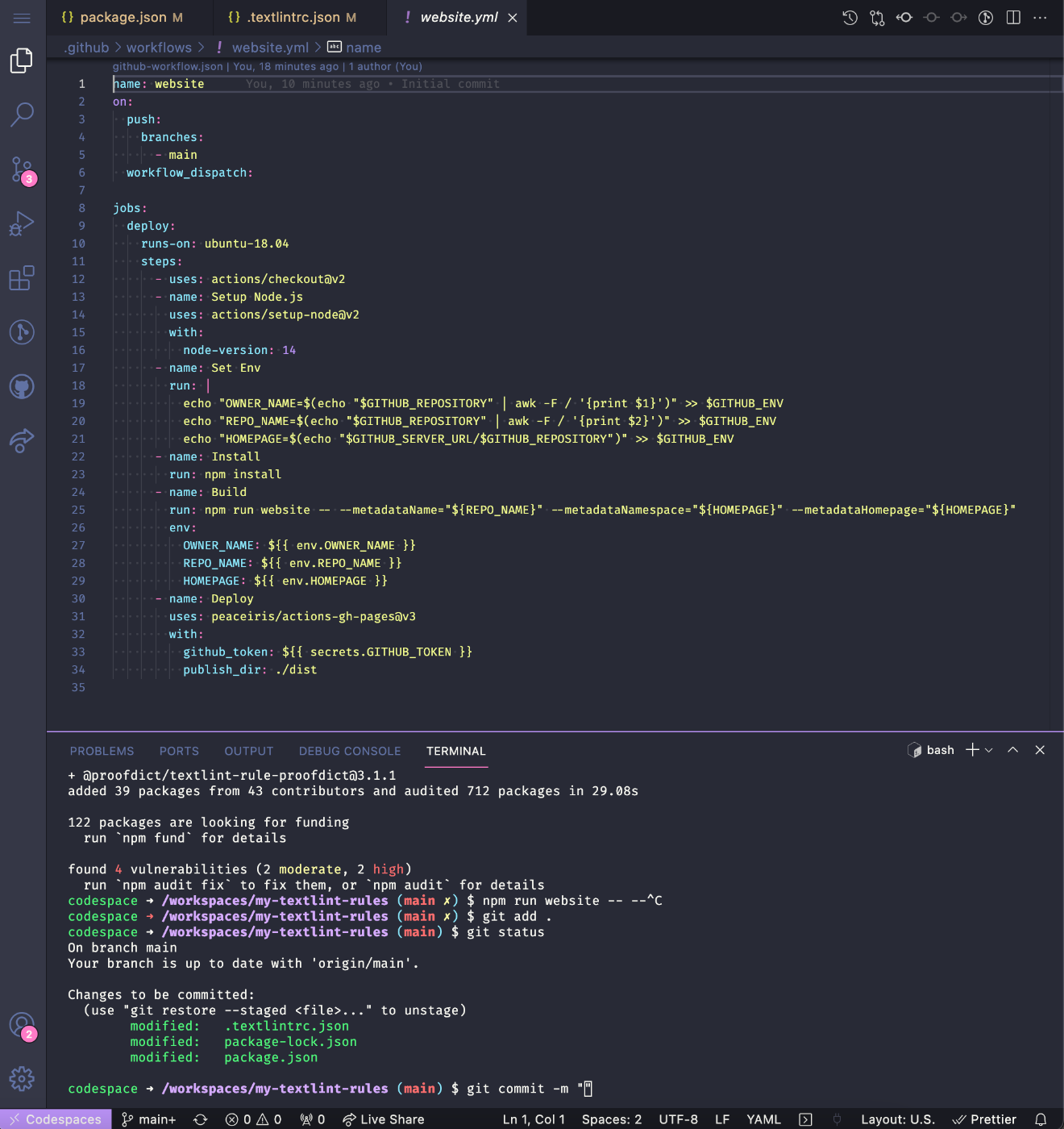This screenshot has height=1129, width=1064.
Task: Change language mode YAML
Action: pyautogui.click(x=763, y=1119)
